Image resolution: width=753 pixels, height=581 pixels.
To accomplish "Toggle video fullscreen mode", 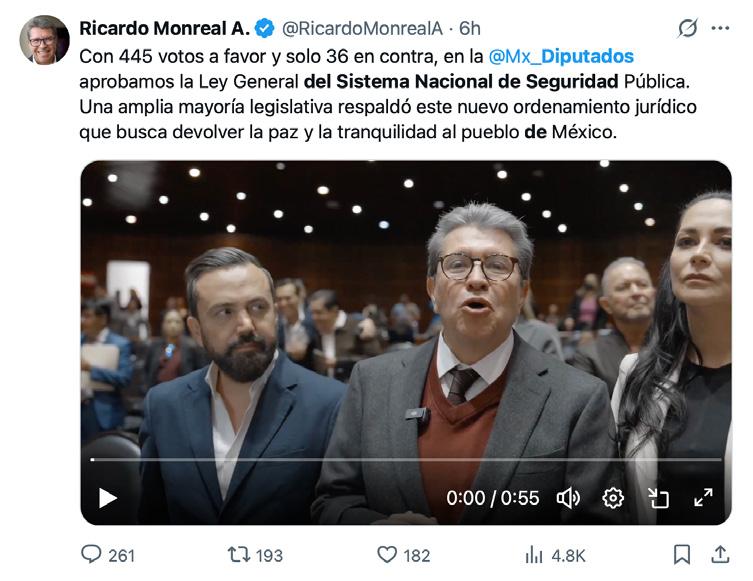I will [x=703, y=497].
